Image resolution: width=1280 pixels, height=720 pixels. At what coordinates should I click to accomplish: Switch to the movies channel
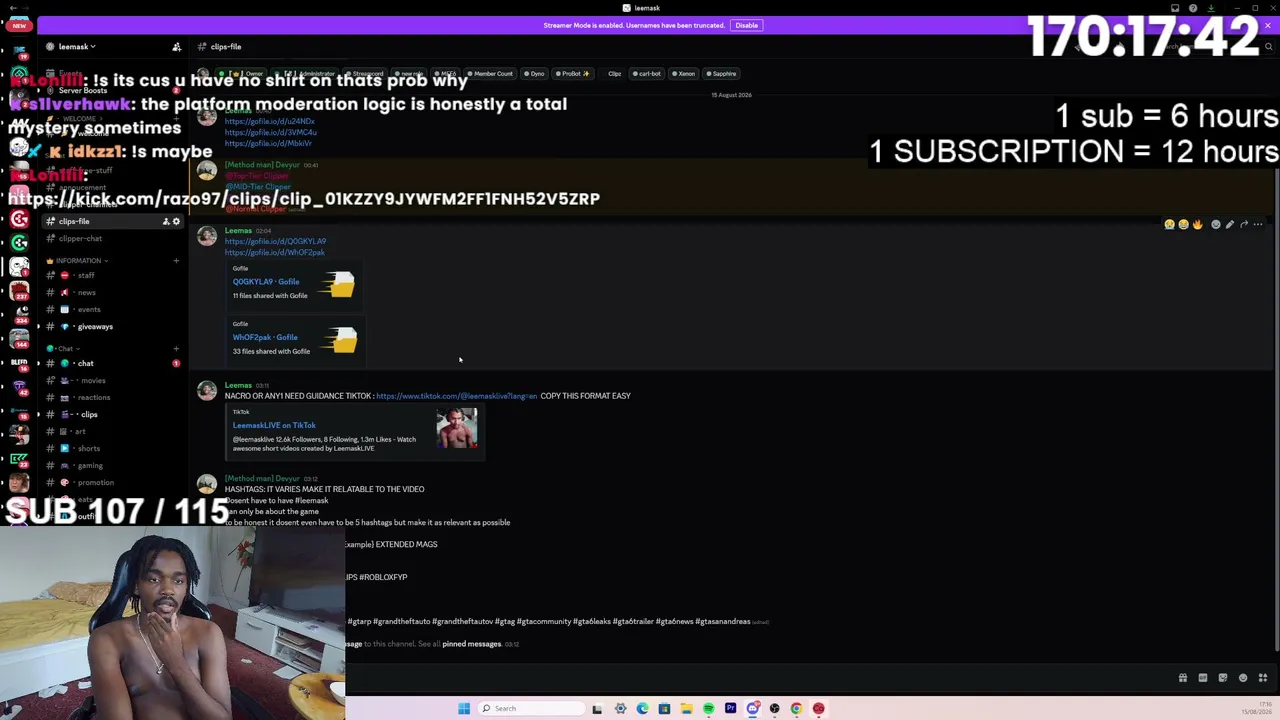coord(112,381)
